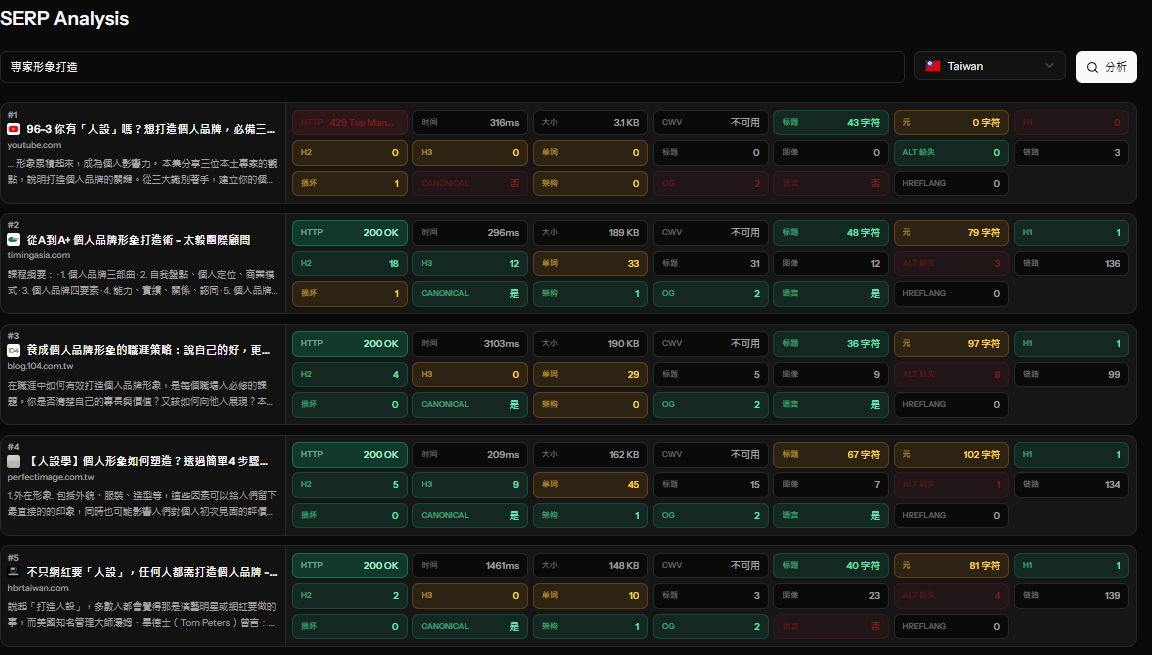
Task: Click the perfectimage.com.tw domain text
Action: 51,477
